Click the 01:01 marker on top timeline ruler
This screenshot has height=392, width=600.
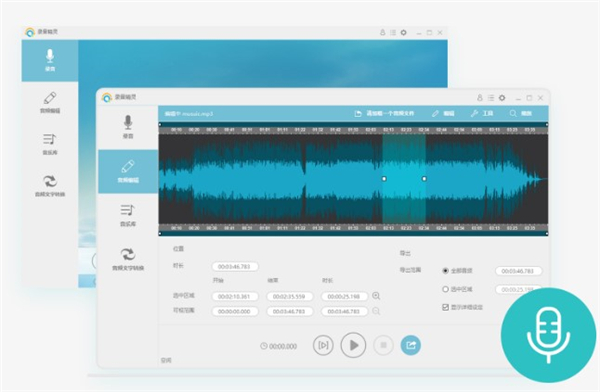click(x=265, y=130)
